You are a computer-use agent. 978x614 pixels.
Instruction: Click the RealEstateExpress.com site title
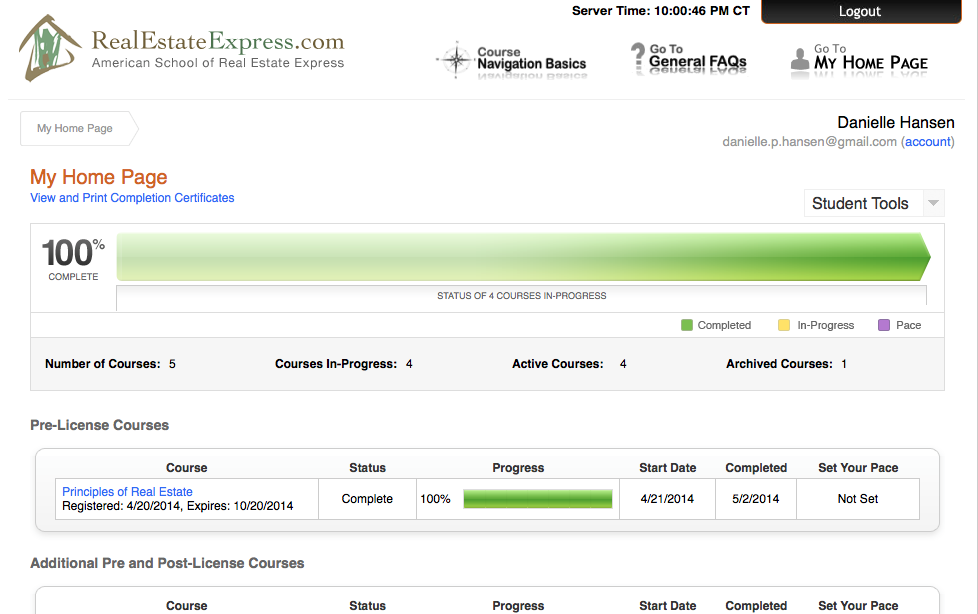click(x=218, y=41)
